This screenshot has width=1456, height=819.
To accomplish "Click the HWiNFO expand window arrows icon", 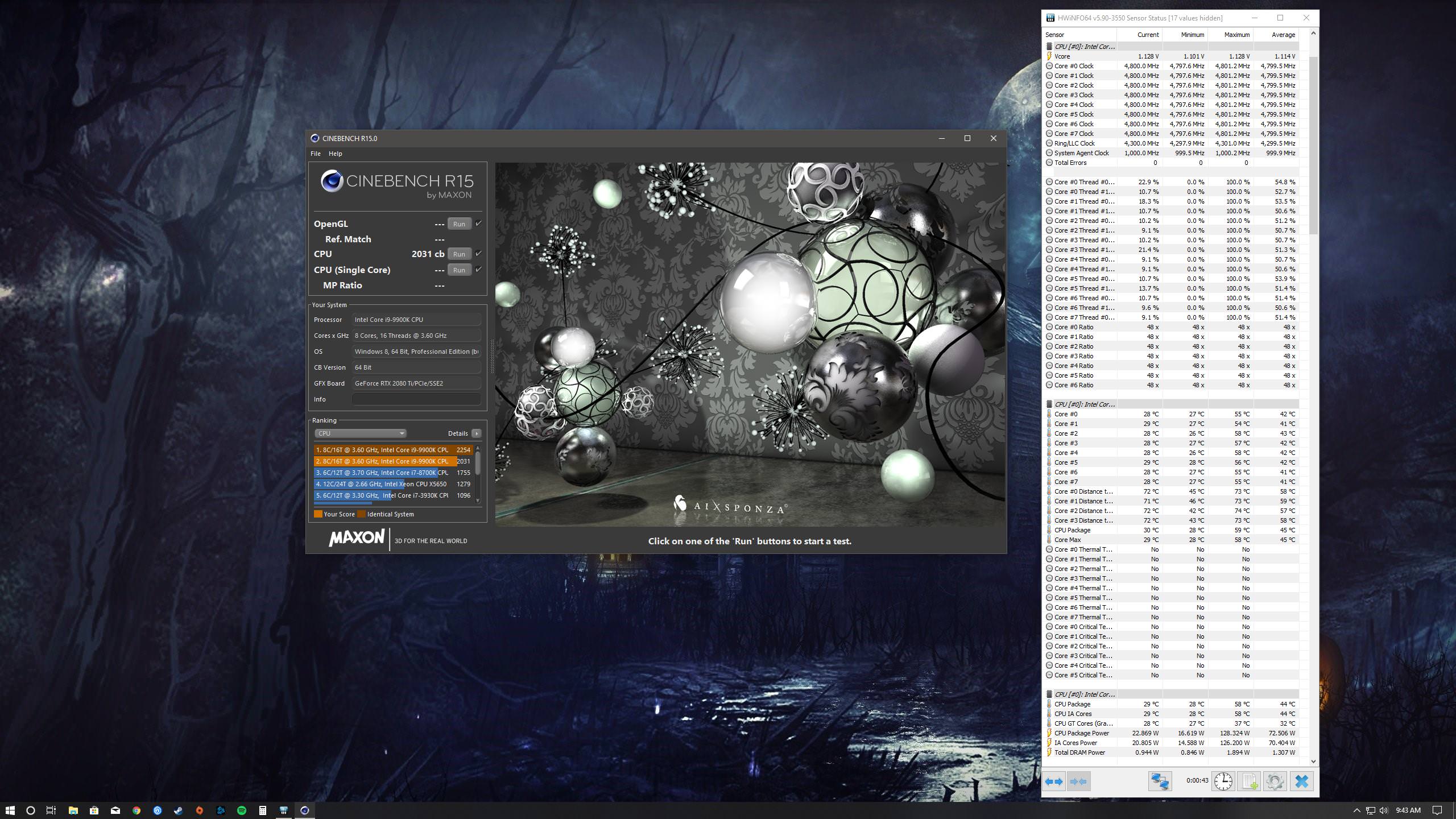I will pos(1054,781).
